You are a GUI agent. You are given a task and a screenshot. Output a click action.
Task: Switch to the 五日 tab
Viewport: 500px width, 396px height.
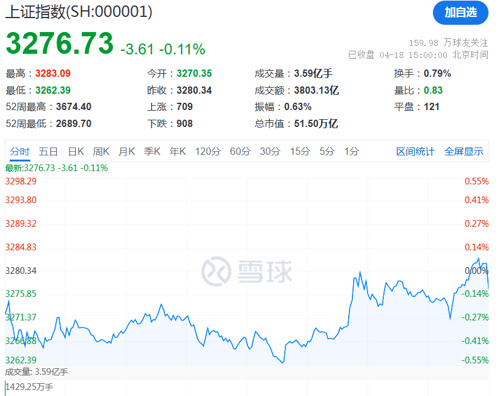click(48, 152)
